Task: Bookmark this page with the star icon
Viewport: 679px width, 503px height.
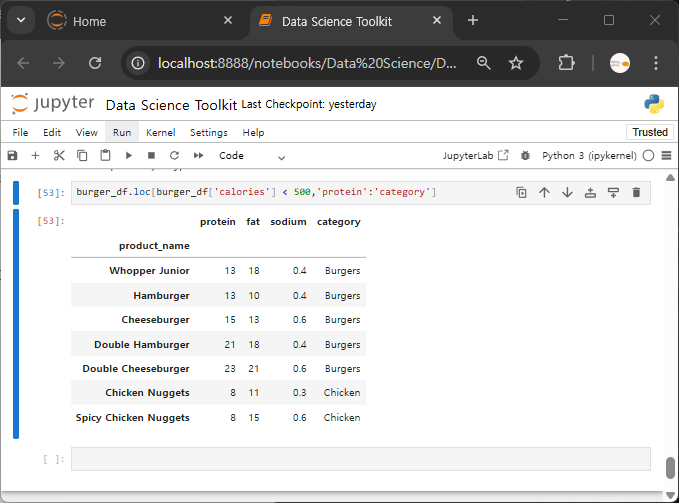Action: pos(516,63)
